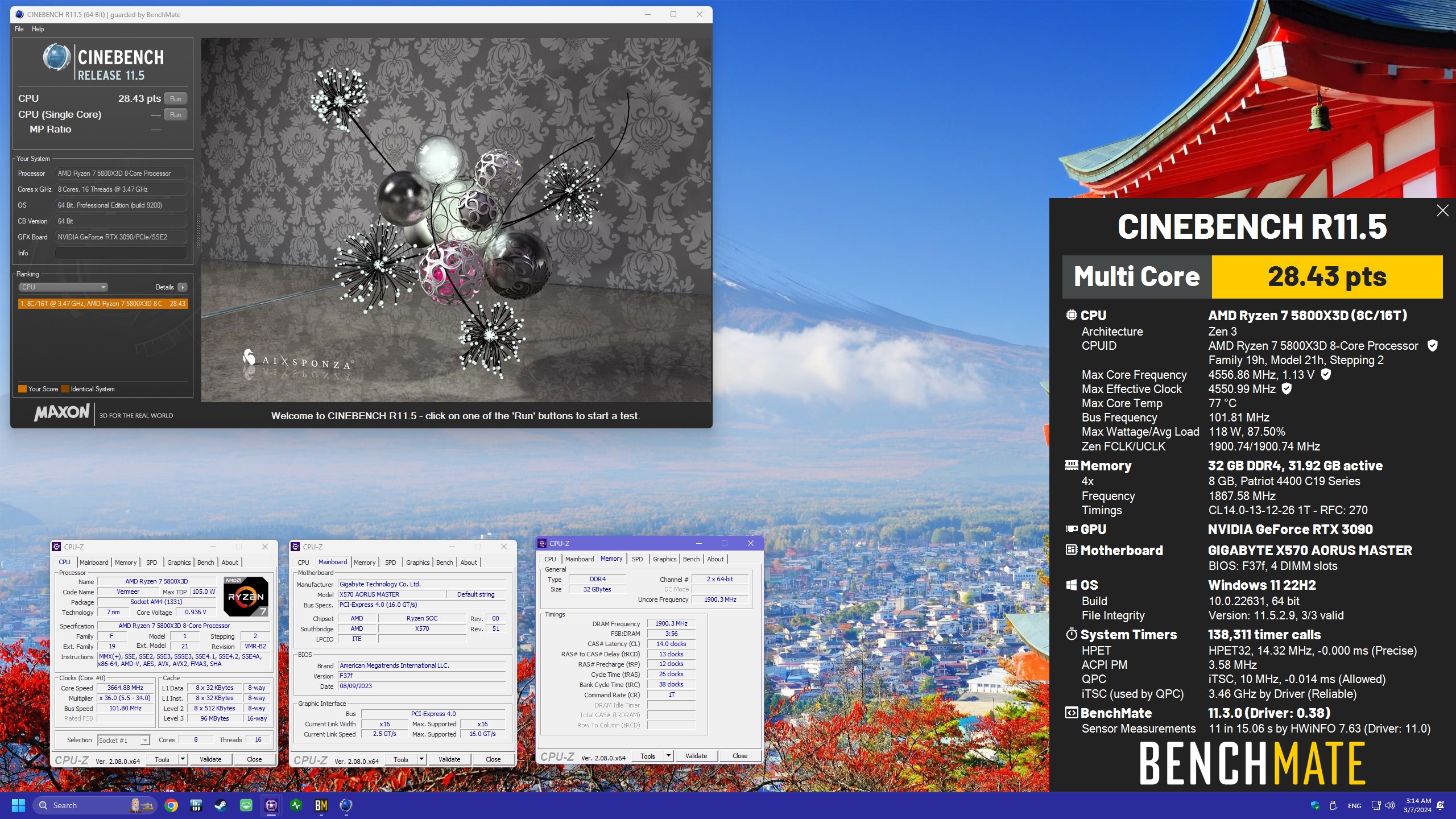Click the Info input field in Cinebench

pos(121,253)
